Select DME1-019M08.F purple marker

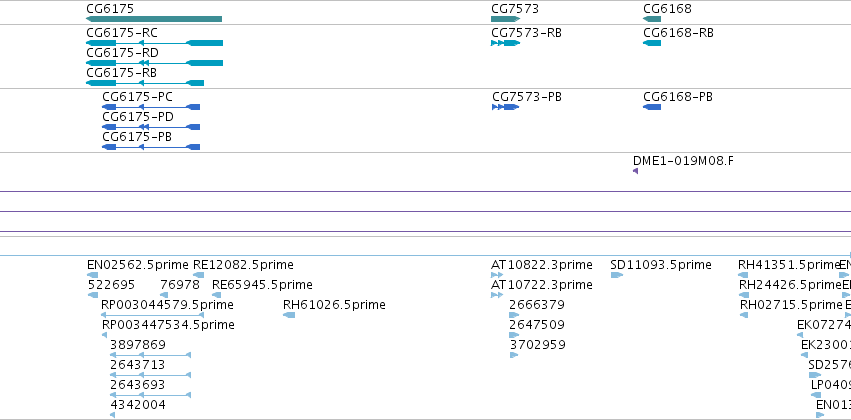coord(636,171)
